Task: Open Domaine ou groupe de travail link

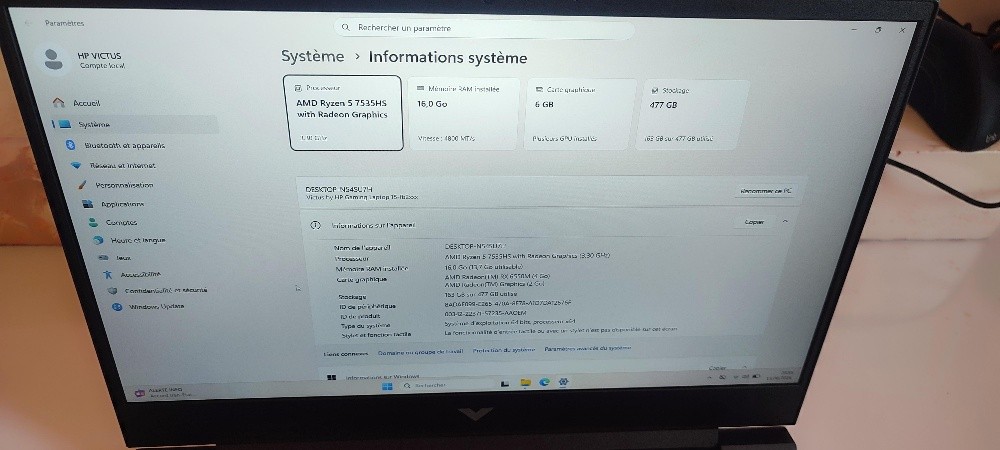Action: tap(420, 352)
